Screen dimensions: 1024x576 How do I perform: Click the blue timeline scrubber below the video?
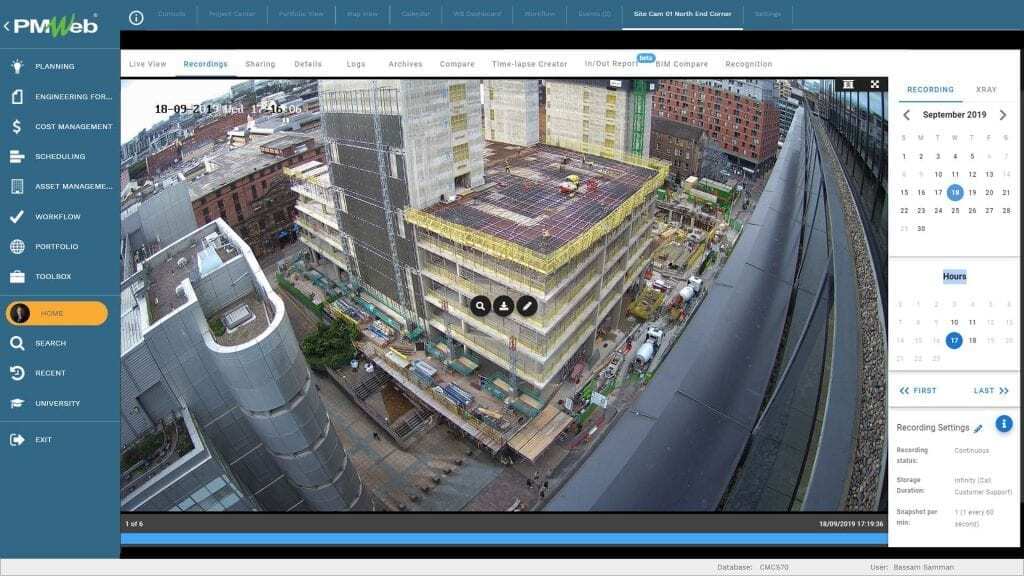click(x=500, y=536)
